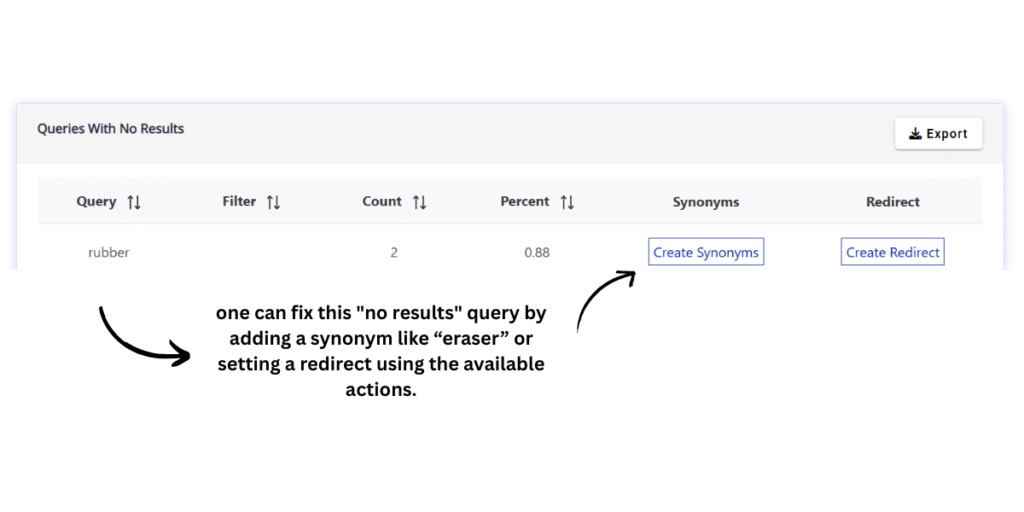Image resolution: width=1024 pixels, height=512 pixels.
Task: Select the Filter column header label
Action: coord(239,201)
